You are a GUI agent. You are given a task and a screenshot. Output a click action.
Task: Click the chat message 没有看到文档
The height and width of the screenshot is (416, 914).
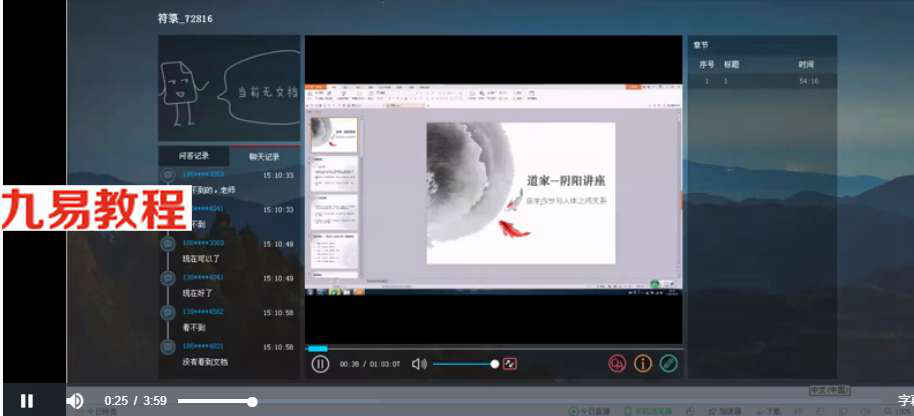[205, 362]
